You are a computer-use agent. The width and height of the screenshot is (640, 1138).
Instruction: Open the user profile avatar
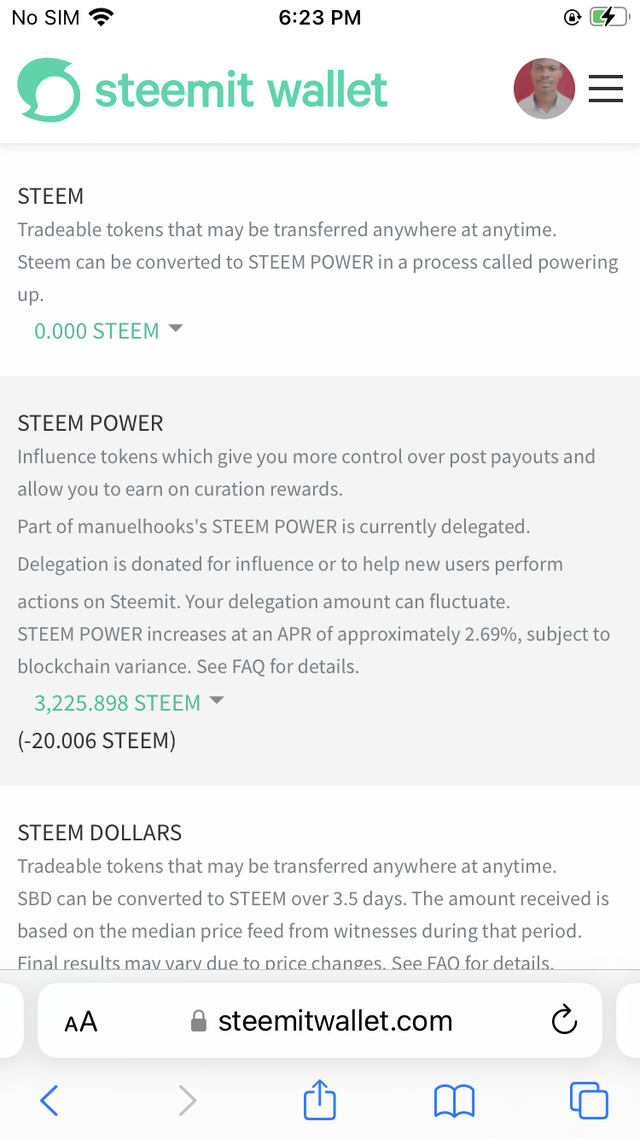pyautogui.click(x=544, y=89)
